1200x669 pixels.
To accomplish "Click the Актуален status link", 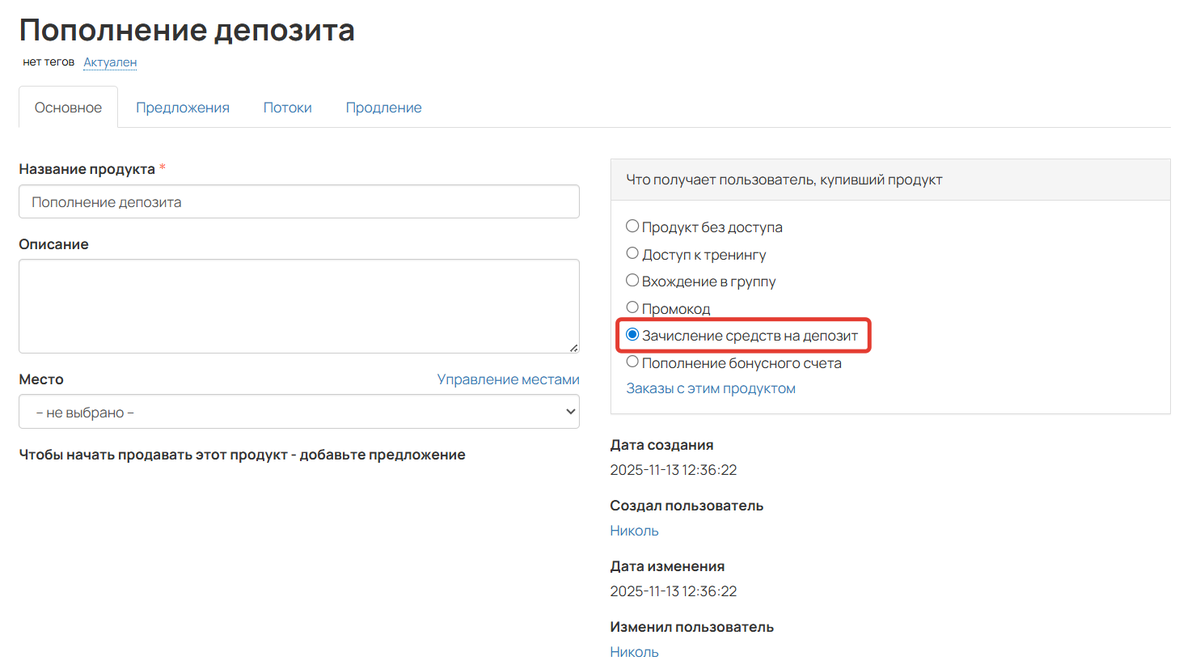I will (109, 62).
